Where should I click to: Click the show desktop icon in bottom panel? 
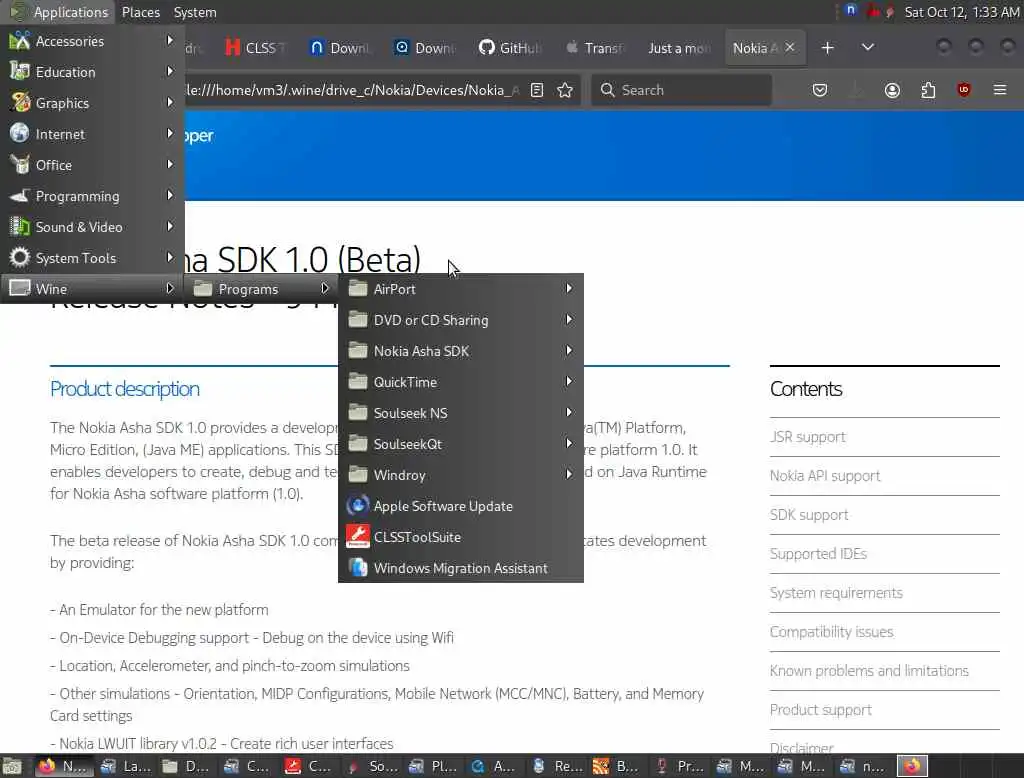12,766
